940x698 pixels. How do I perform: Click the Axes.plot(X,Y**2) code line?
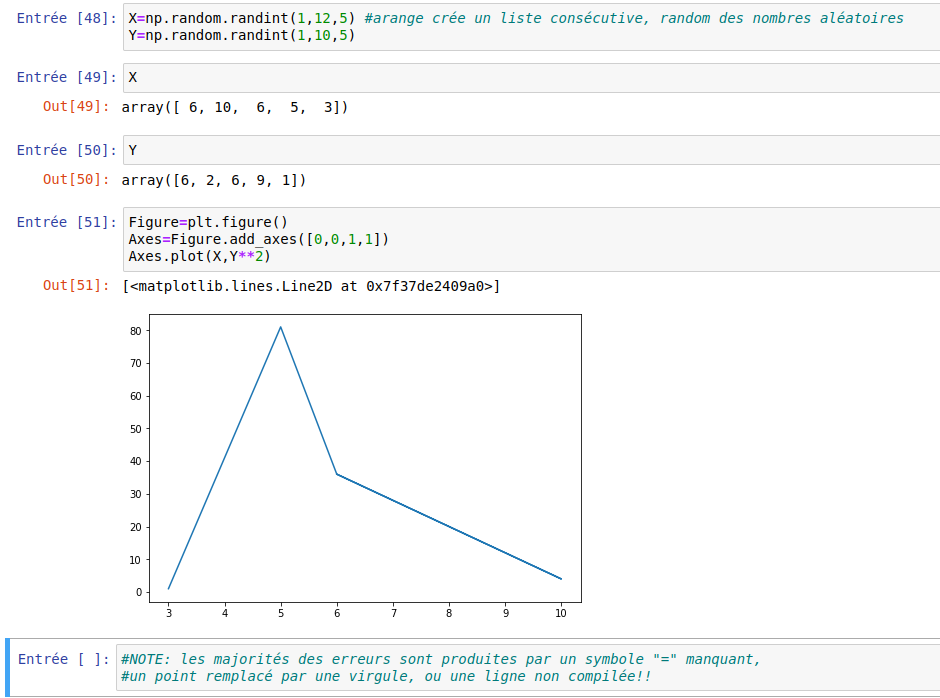click(x=200, y=256)
